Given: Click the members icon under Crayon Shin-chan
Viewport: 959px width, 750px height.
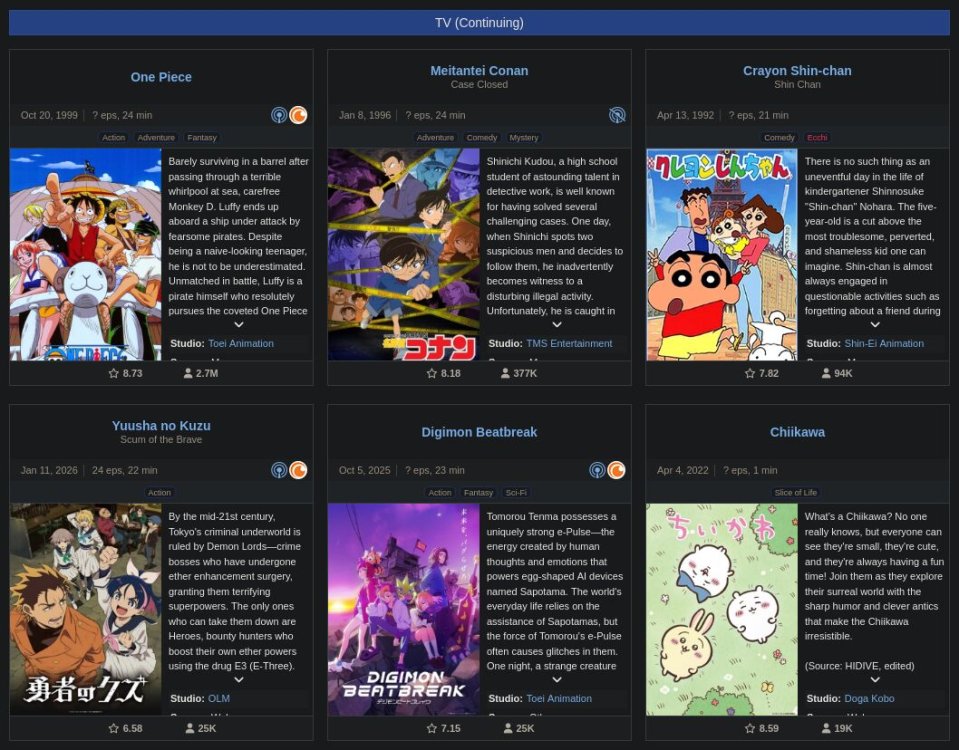Looking at the screenshot, I should 826,373.
